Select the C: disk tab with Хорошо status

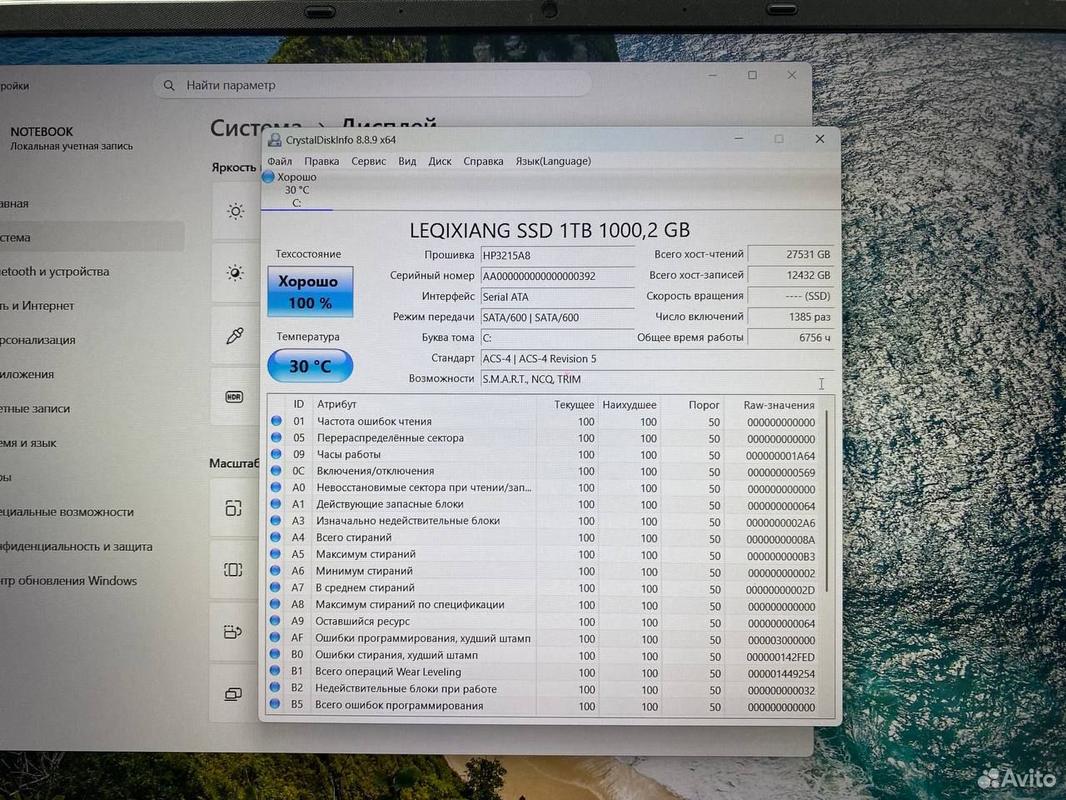click(296, 190)
